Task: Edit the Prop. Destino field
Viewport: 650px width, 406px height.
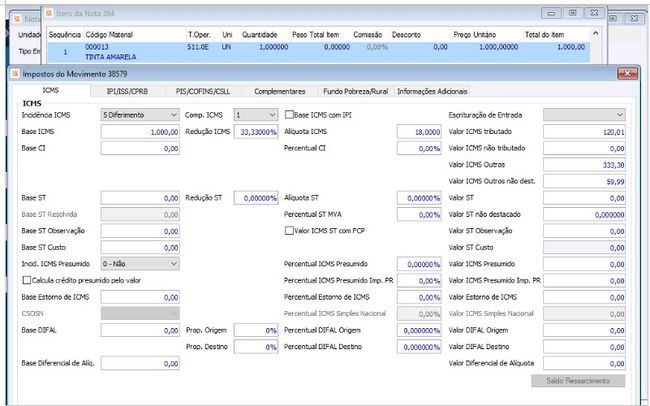Action: 256,347
